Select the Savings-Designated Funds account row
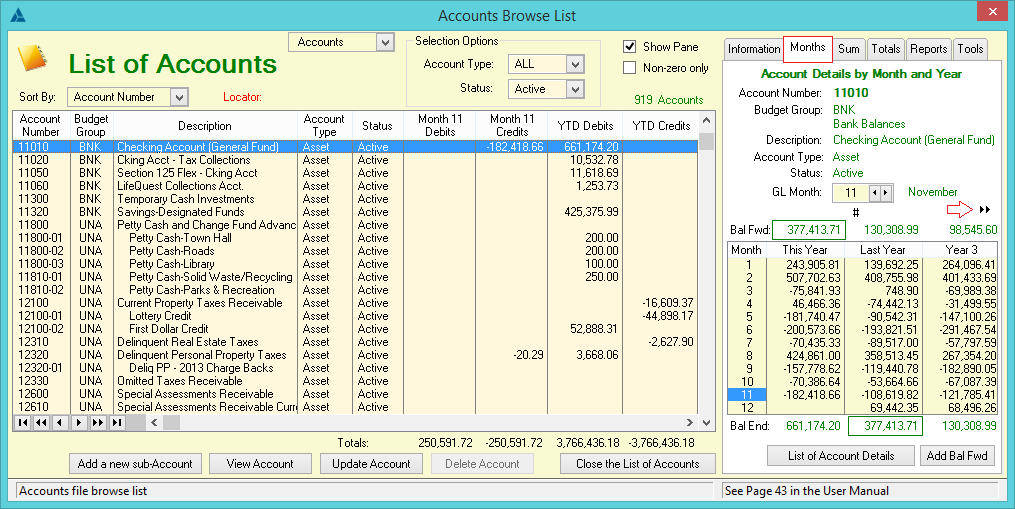The height and width of the screenshot is (509, 1015). point(180,212)
